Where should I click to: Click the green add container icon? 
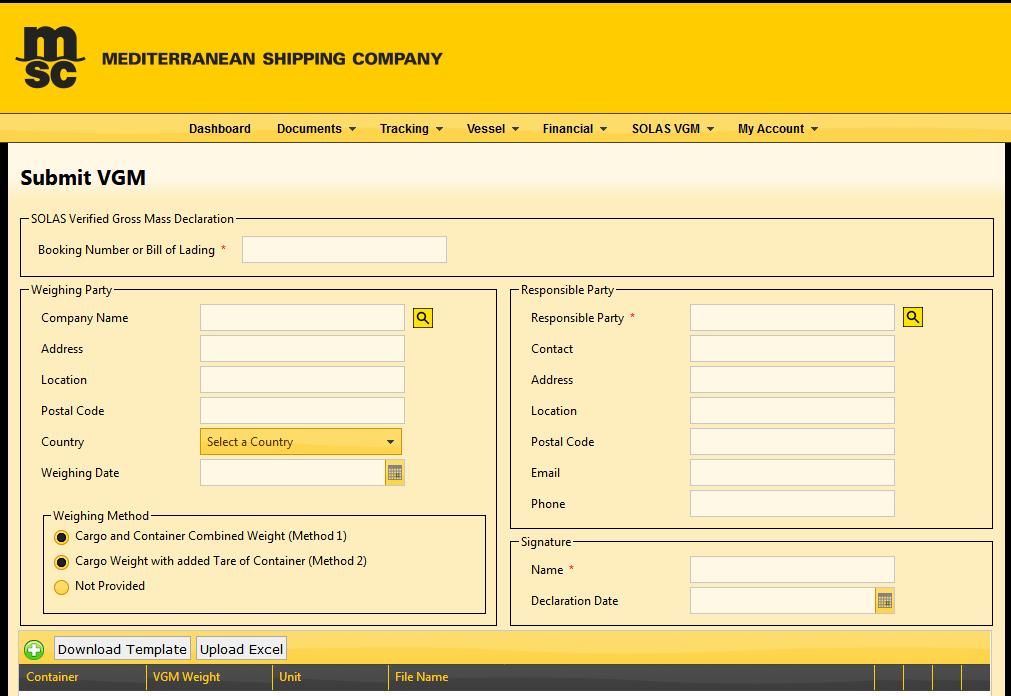tap(34, 650)
